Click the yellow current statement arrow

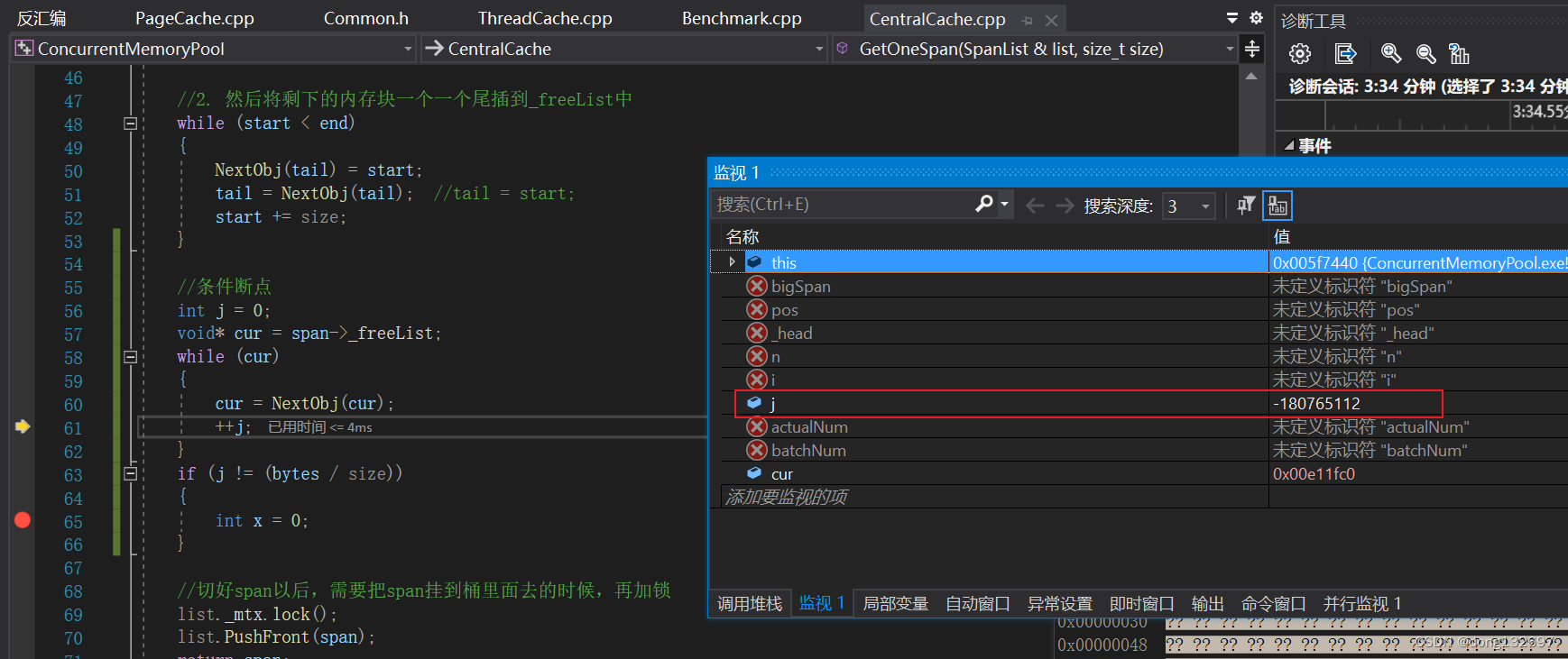(x=23, y=426)
